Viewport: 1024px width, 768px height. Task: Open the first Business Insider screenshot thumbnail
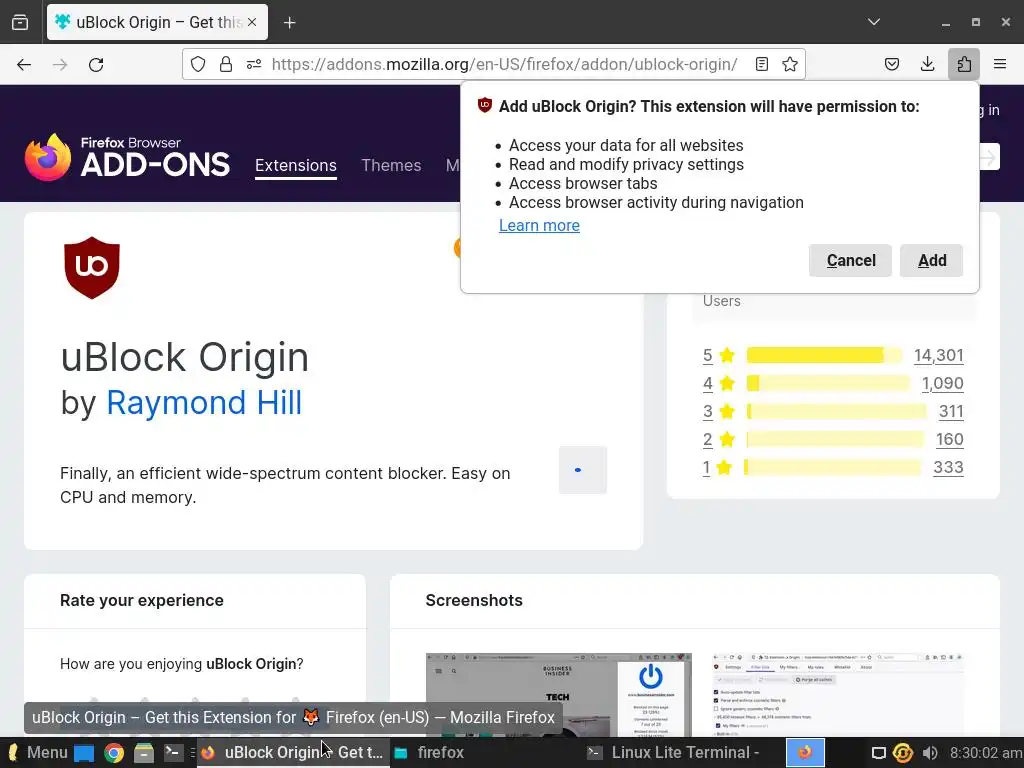(558, 695)
